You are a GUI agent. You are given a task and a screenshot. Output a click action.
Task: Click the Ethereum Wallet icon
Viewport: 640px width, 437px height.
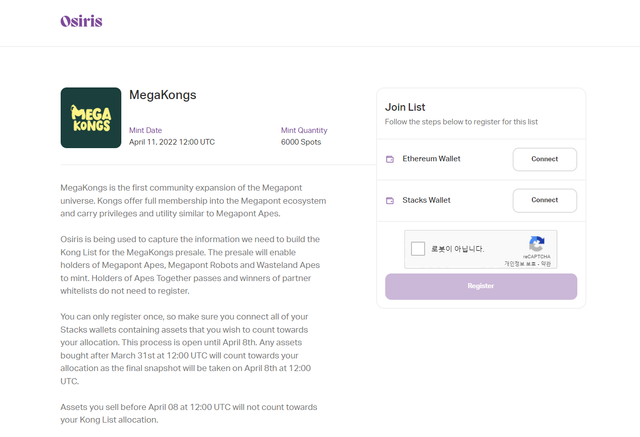tap(390, 159)
